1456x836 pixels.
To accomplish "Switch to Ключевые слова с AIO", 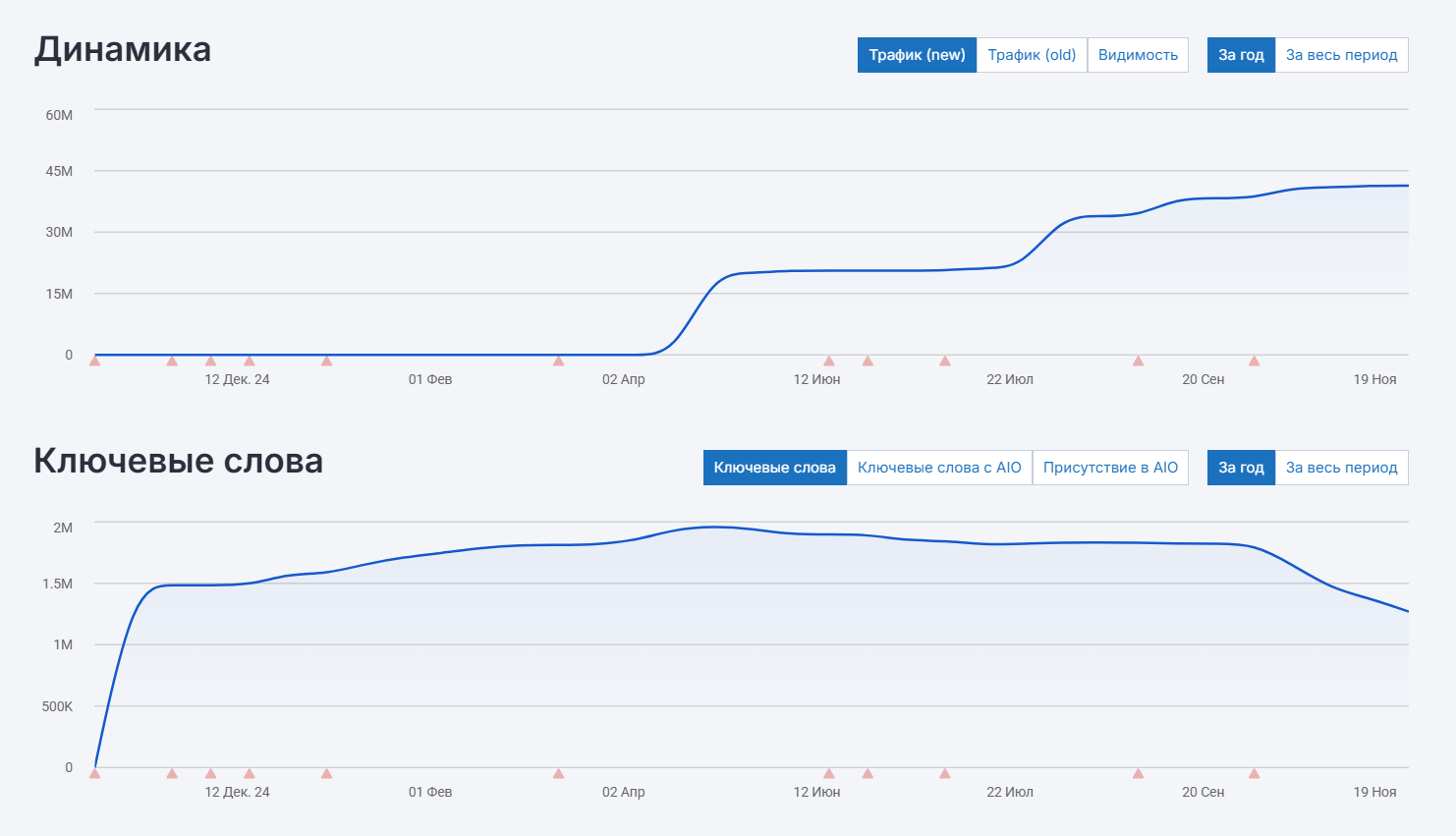I will click(x=939, y=468).
